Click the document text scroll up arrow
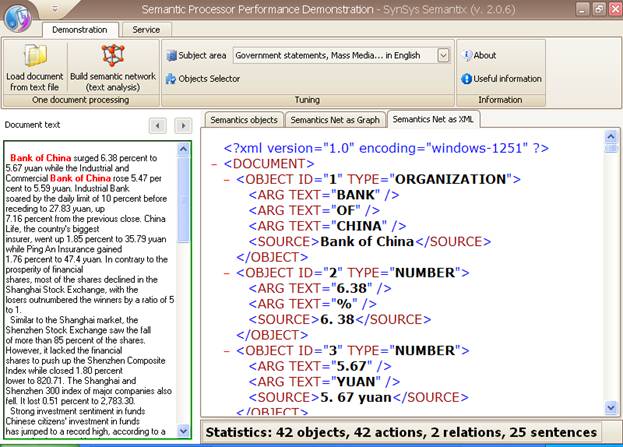The height and width of the screenshot is (447, 623). (x=183, y=149)
